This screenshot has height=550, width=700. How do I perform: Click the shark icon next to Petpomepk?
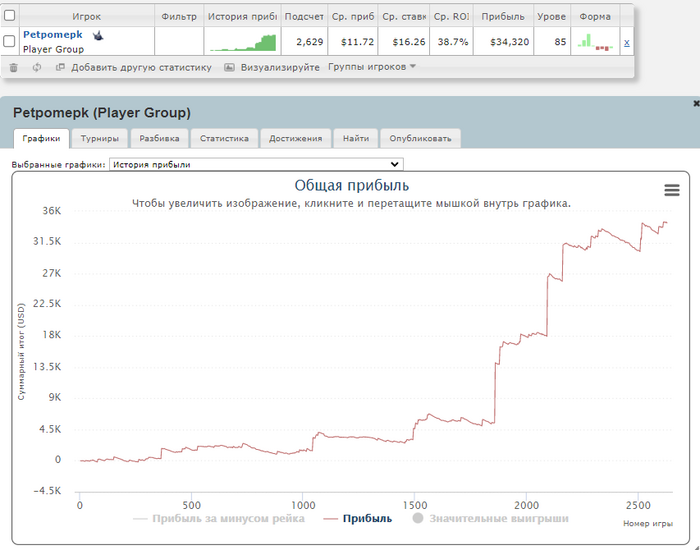point(98,35)
